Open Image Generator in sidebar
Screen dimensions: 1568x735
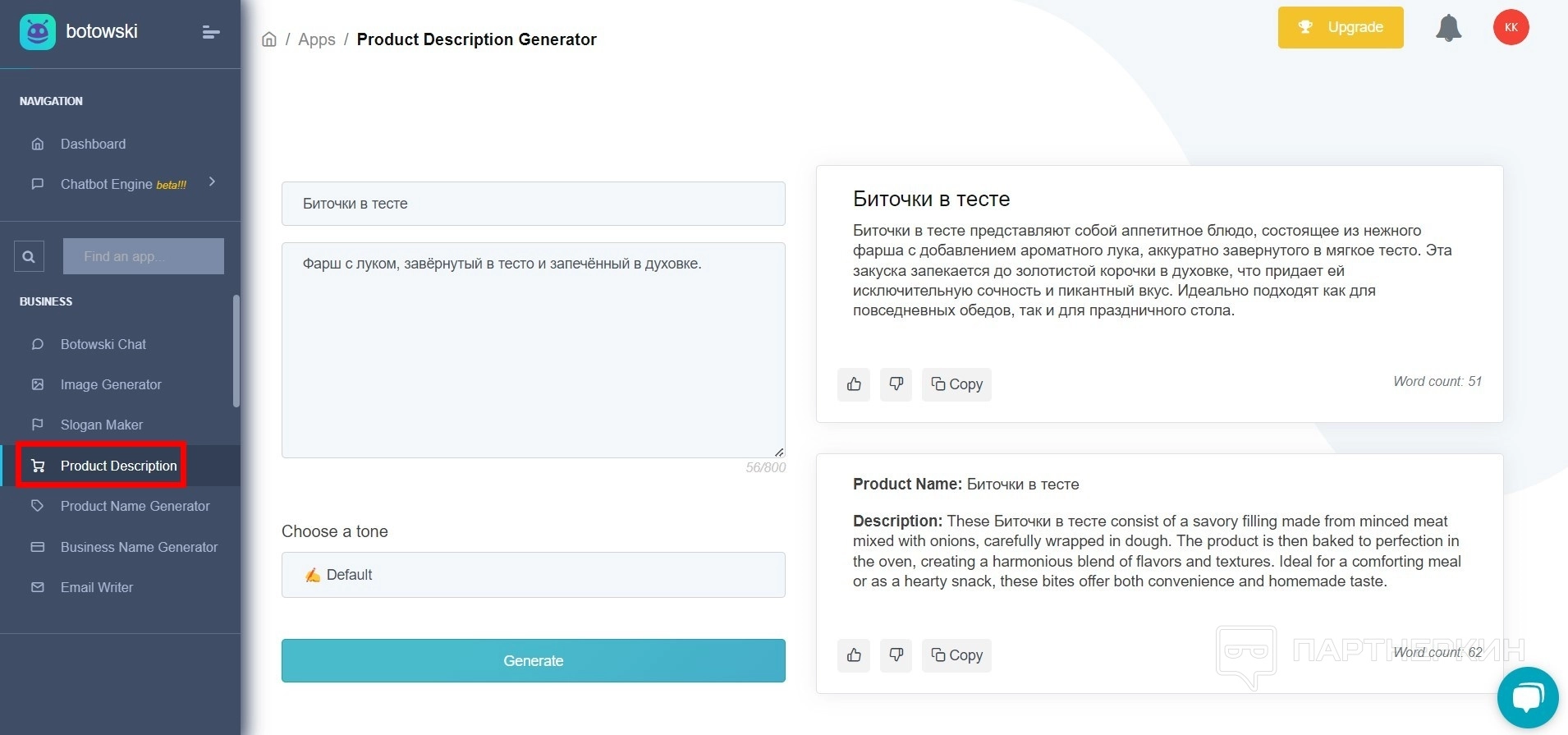point(111,384)
